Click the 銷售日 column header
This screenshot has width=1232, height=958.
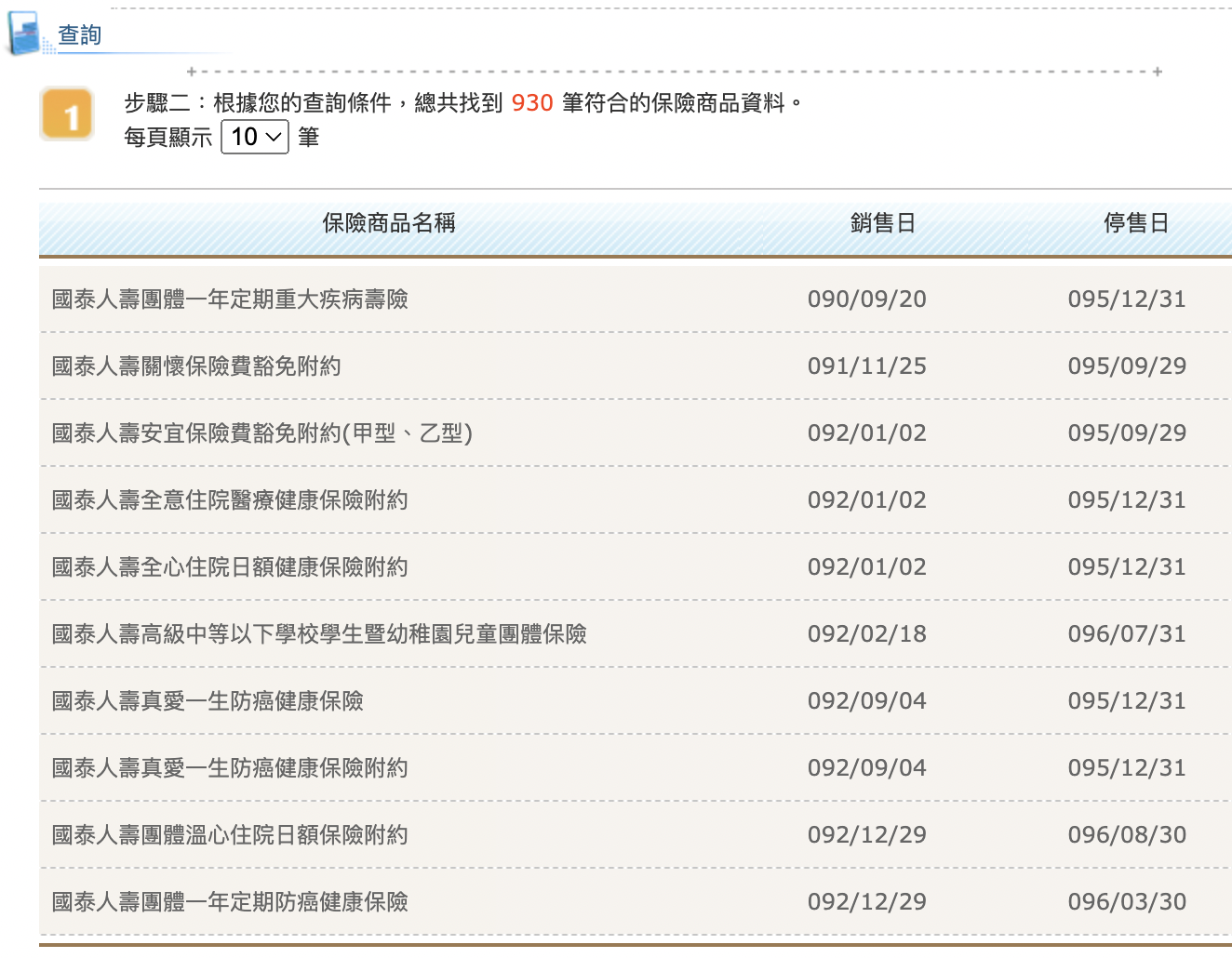pyautogui.click(x=882, y=223)
